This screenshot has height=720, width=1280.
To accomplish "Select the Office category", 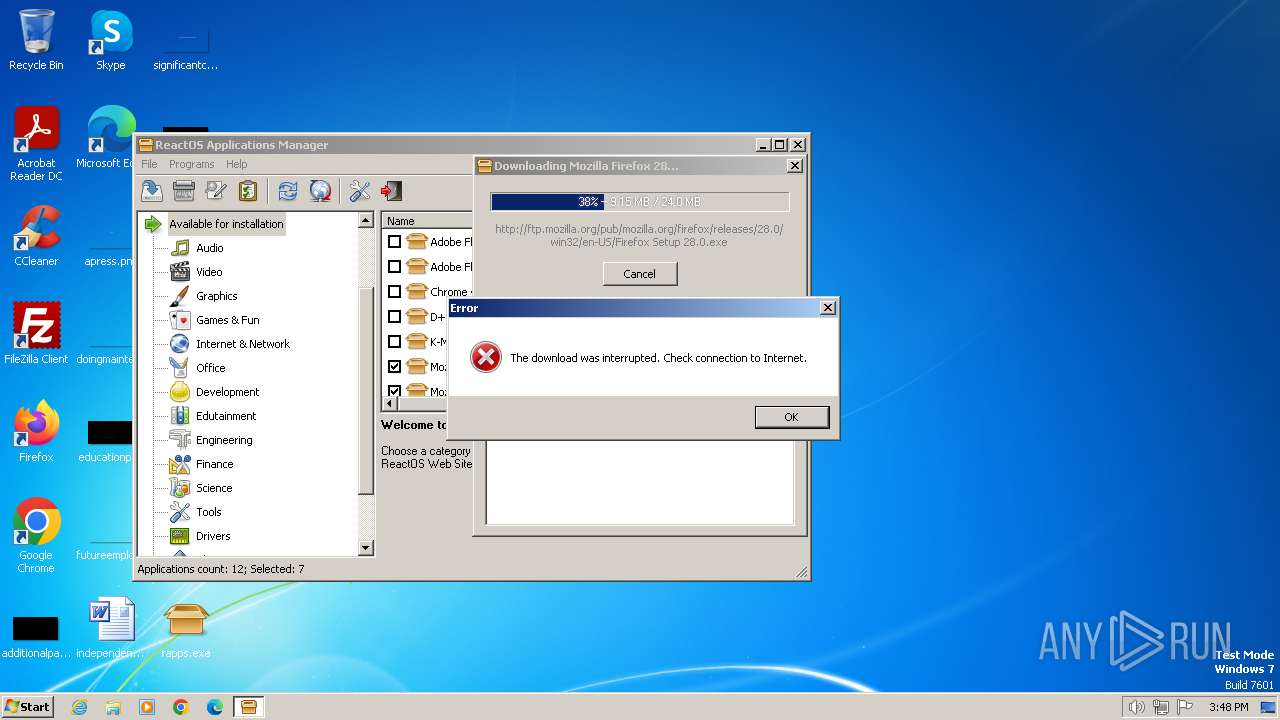I will tap(211, 368).
